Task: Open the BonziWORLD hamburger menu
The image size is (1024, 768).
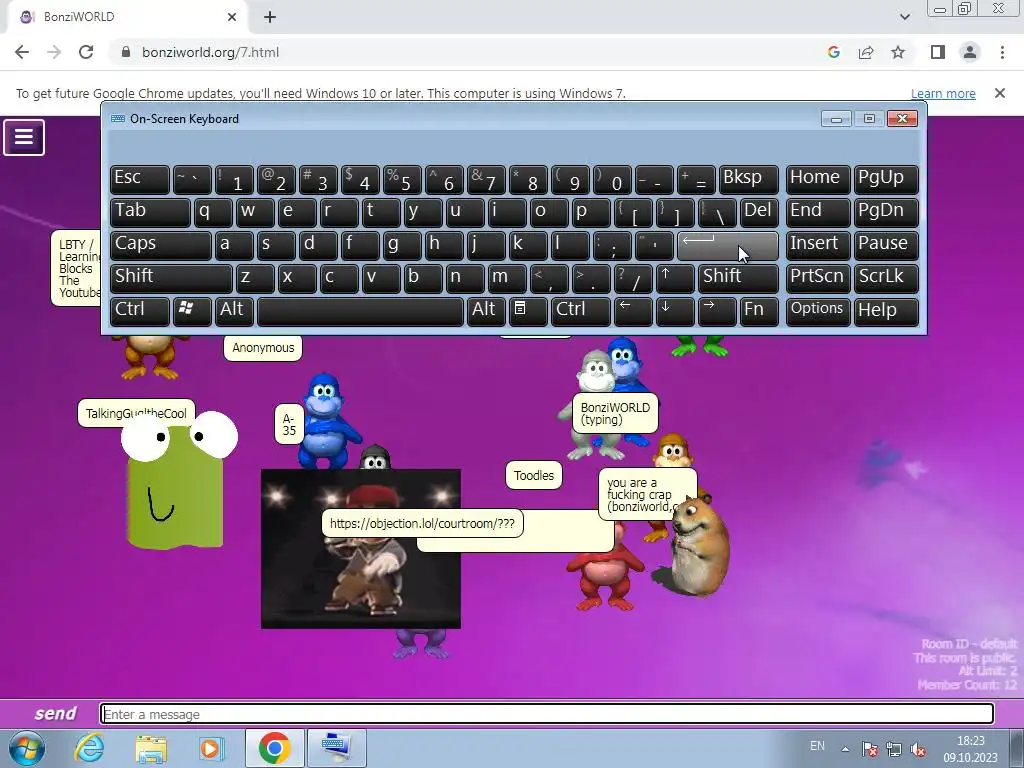Action: [24, 137]
